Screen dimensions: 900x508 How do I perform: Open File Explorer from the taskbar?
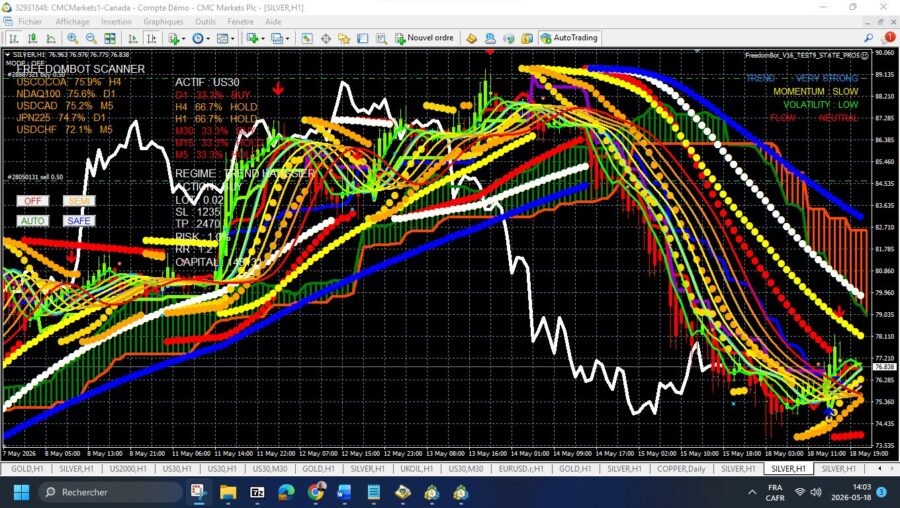[228, 492]
